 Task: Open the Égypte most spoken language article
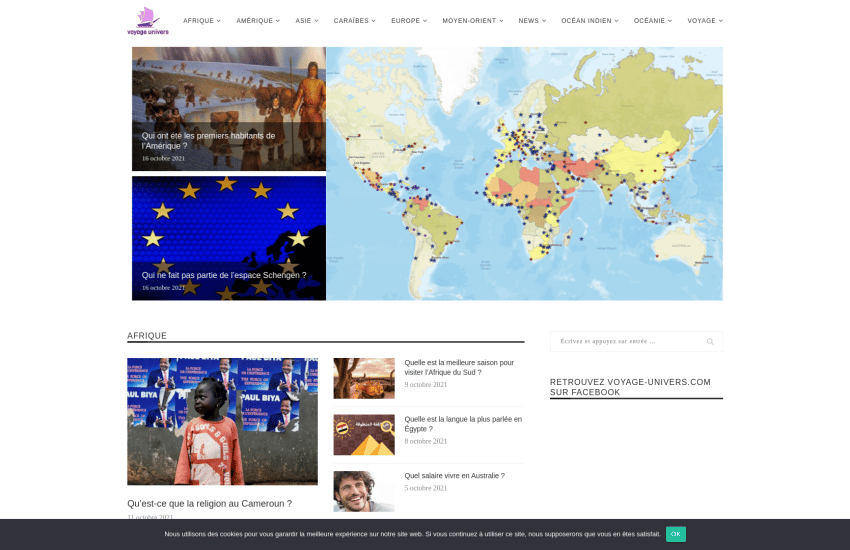pyautogui.click(x=462, y=424)
